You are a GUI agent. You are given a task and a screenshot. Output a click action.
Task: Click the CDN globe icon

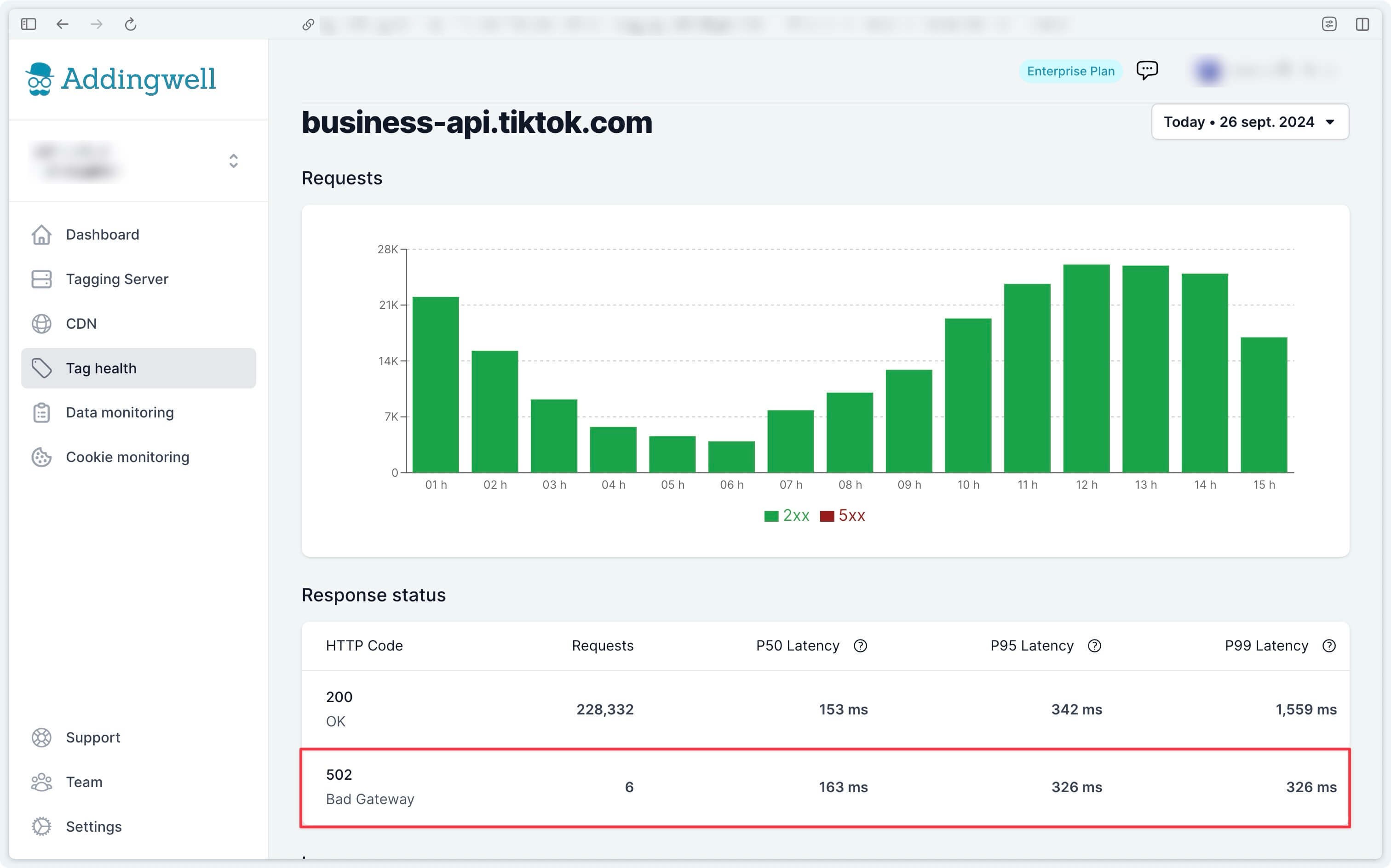pyautogui.click(x=41, y=324)
